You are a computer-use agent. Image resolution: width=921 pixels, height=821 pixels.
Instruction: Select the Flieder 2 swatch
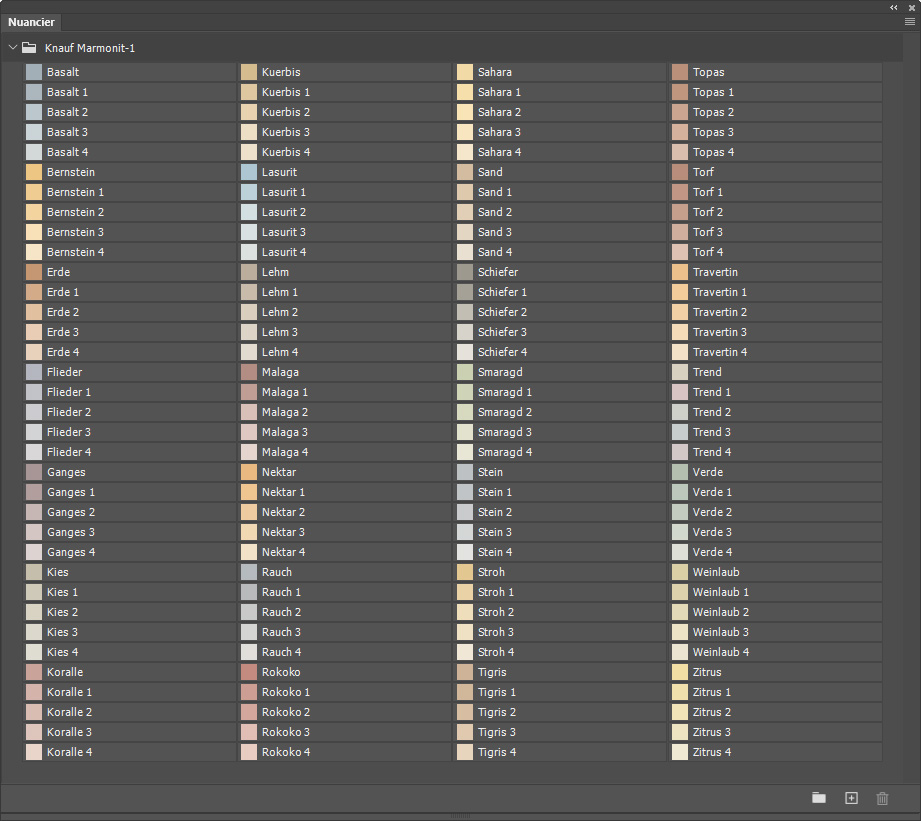click(x=34, y=412)
